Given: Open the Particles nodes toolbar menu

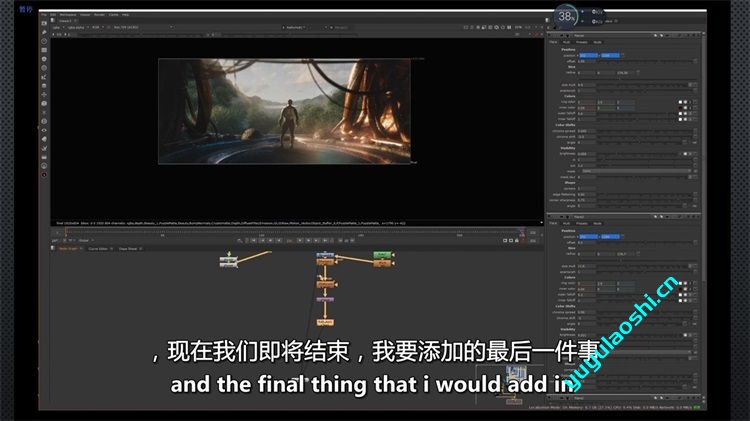Looking at the screenshot, I should (44, 112).
